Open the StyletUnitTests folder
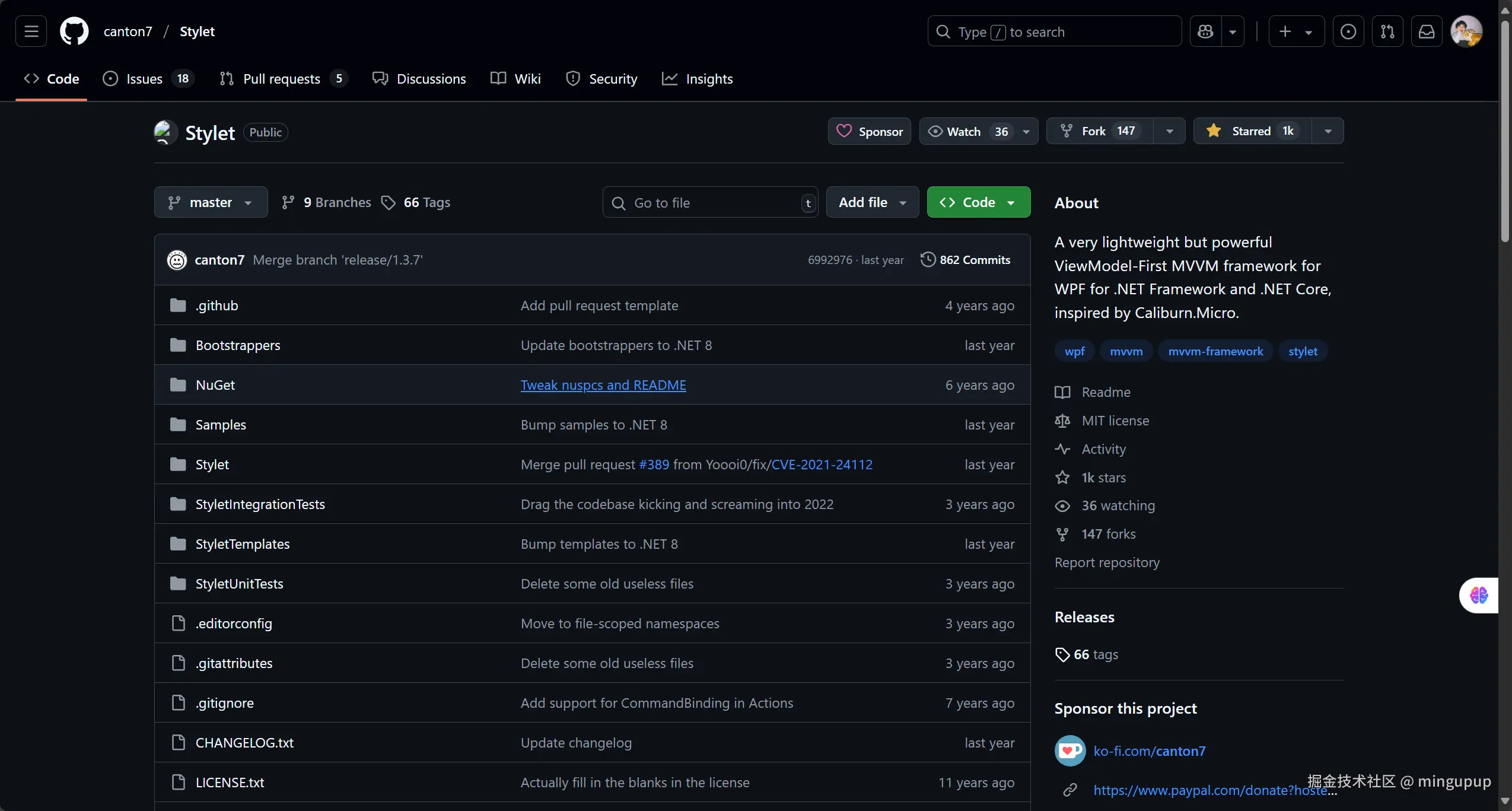This screenshot has height=811, width=1512. [240, 584]
